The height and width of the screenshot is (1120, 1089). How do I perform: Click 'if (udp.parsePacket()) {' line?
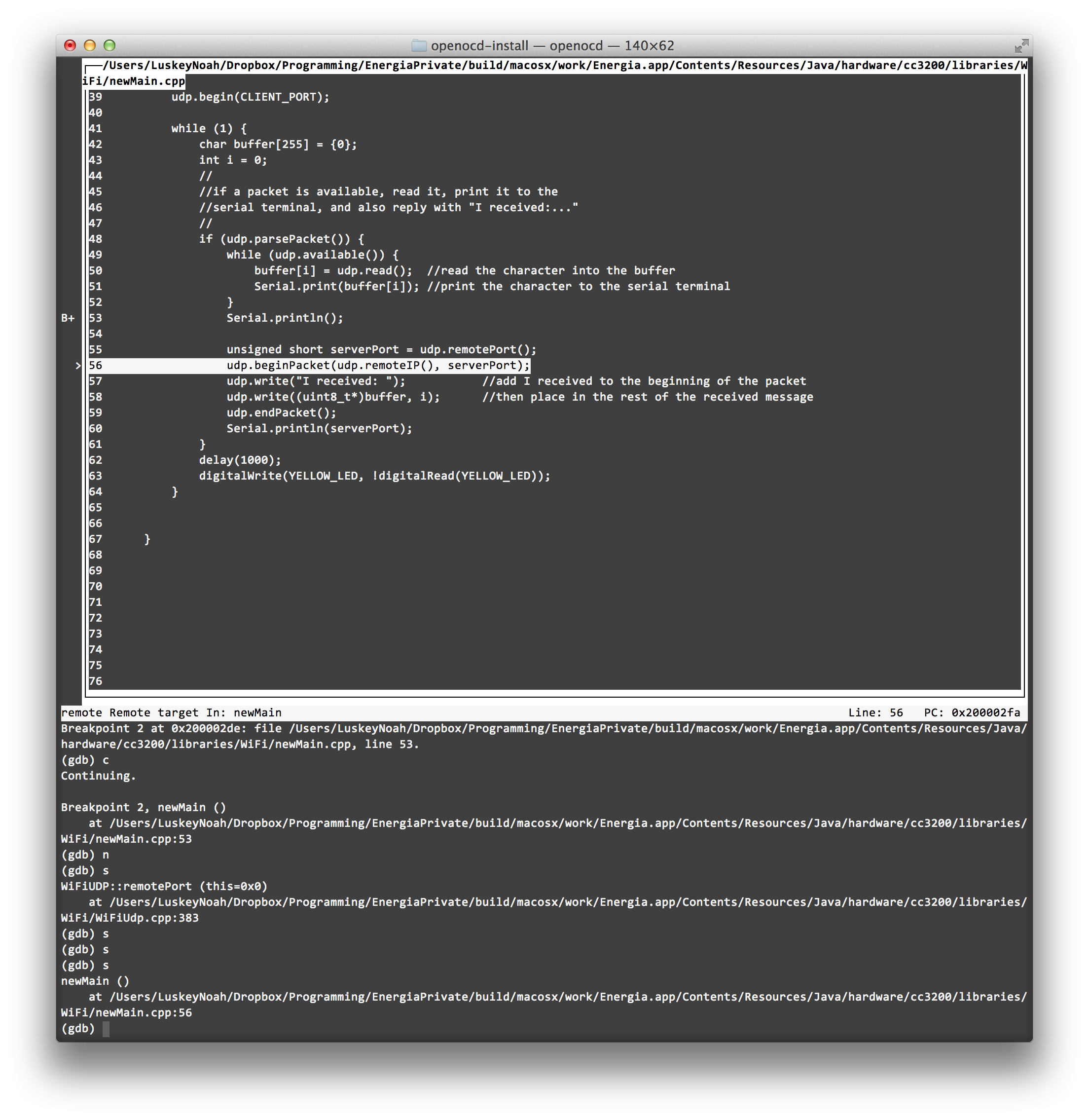coord(282,239)
